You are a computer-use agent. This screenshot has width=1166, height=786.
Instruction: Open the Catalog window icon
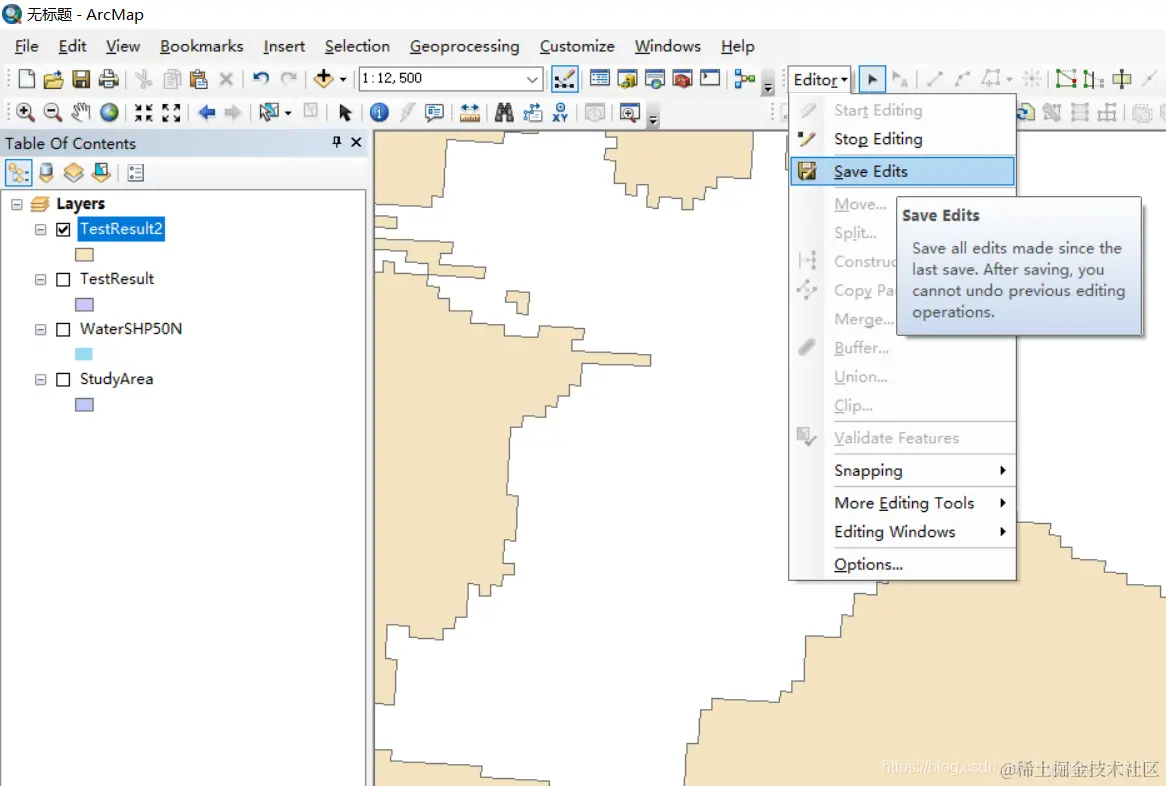(627, 78)
